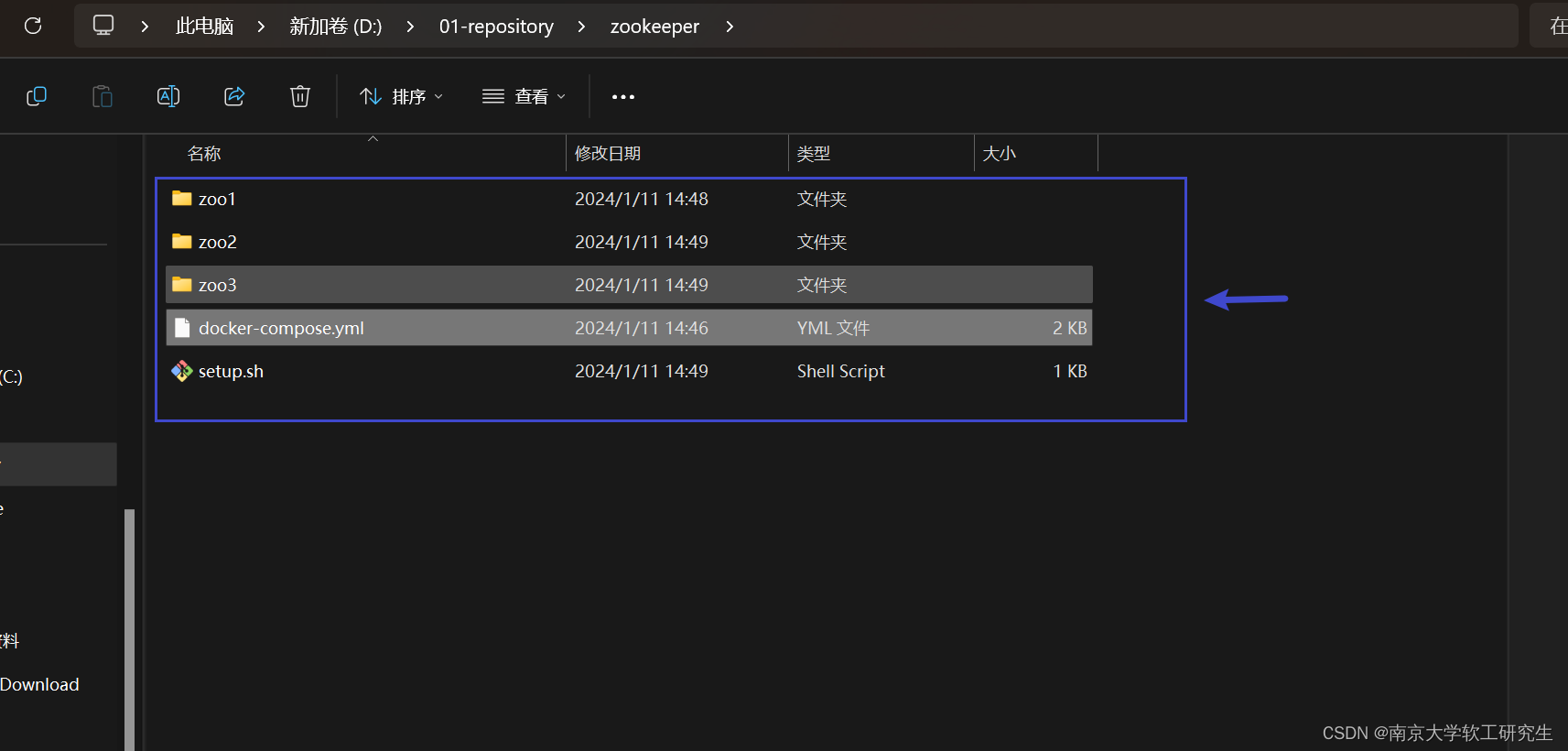This screenshot has height=751, width=1568.
Task: Open the more options ellipsis menu
Action: tap(623, 96)
